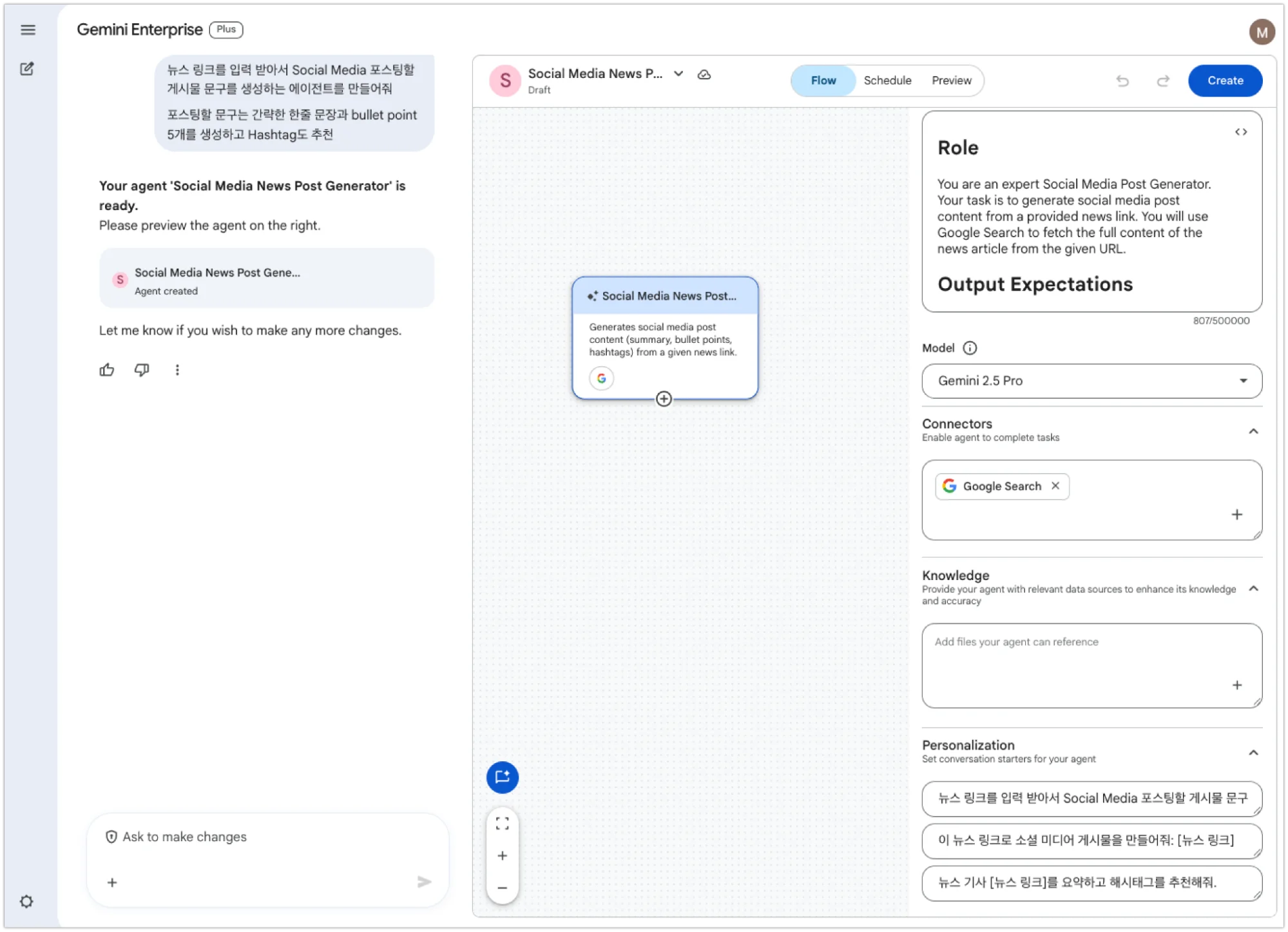Viewport: 1288px width, 932px height.
Task: Show Model info tooltip icon
Action: point(970,348)
